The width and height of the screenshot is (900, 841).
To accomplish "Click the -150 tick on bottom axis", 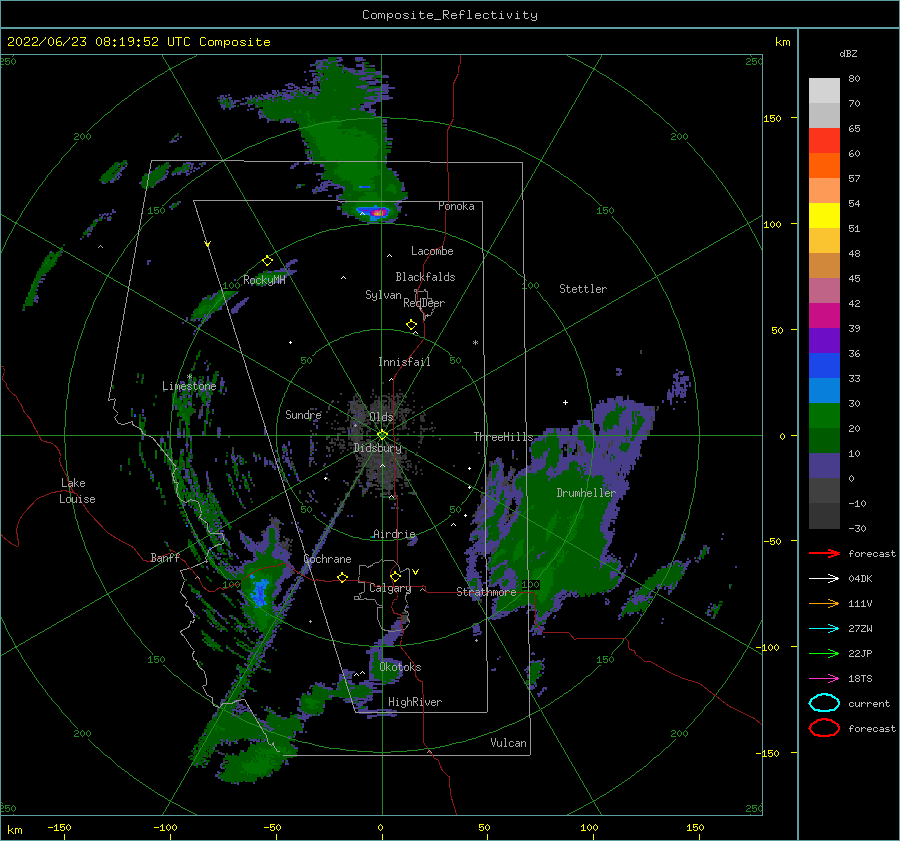I will (x=59, y=827).
